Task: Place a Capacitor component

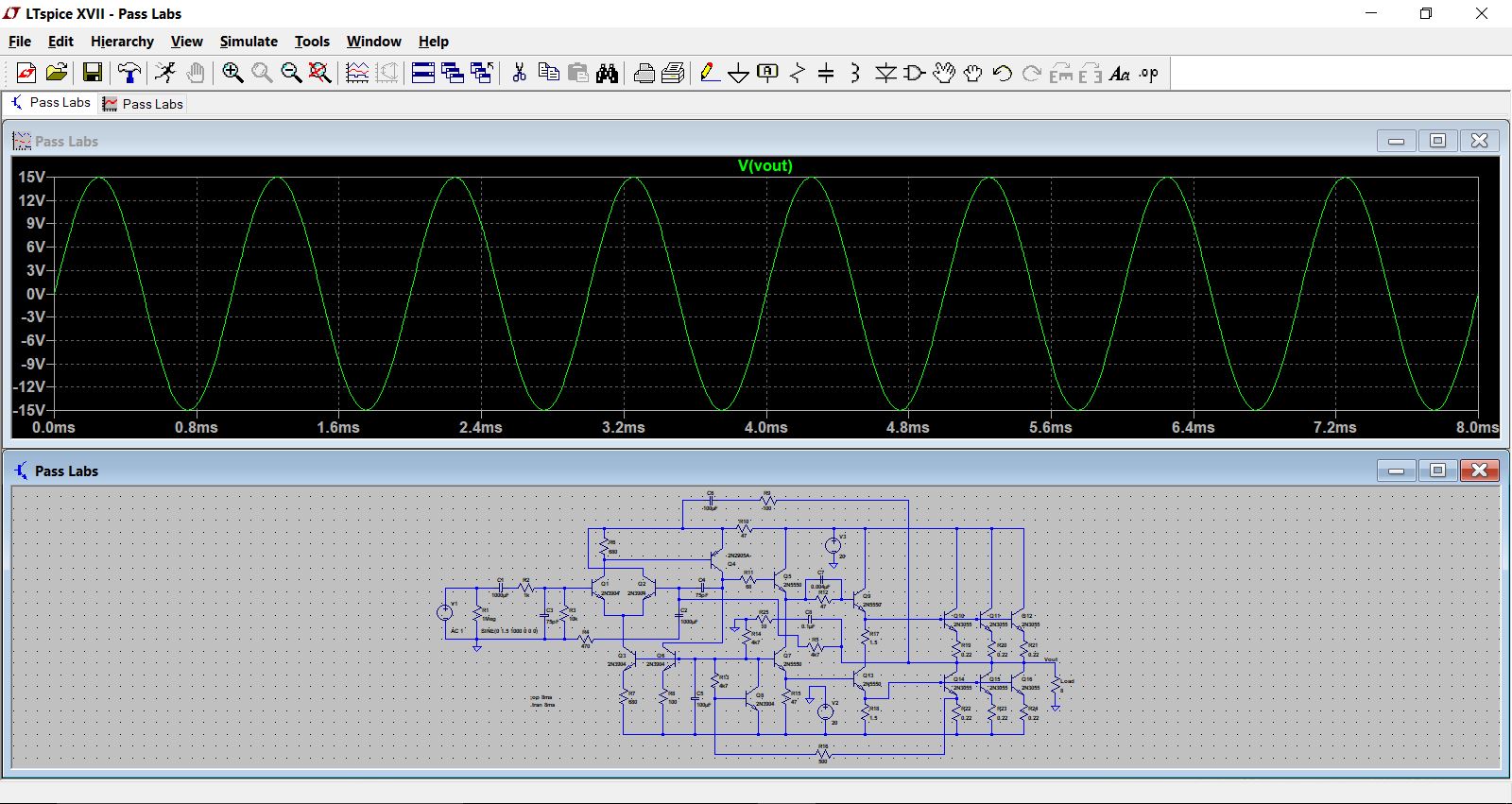Action: [x=826, y=73]
